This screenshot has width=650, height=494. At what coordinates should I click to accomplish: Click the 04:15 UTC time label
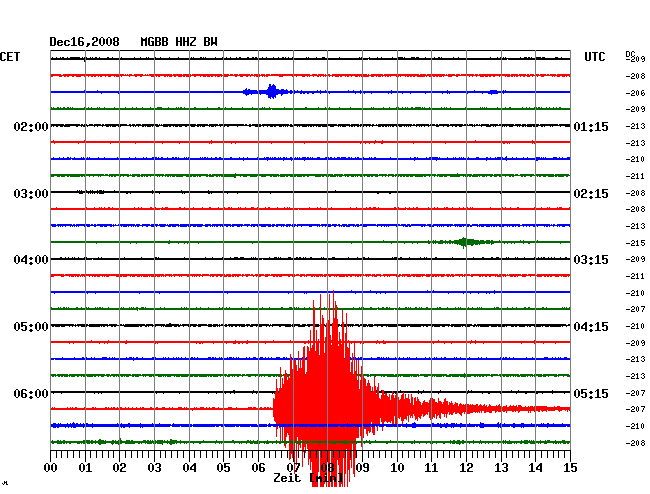pyautogui.click(x=591, y=327)
